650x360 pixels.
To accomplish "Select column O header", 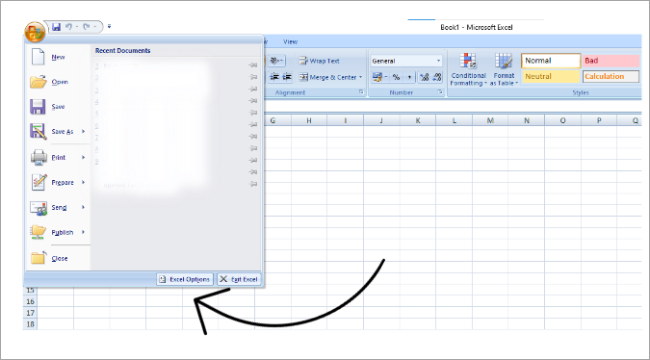I will click(x=563, y=120).
